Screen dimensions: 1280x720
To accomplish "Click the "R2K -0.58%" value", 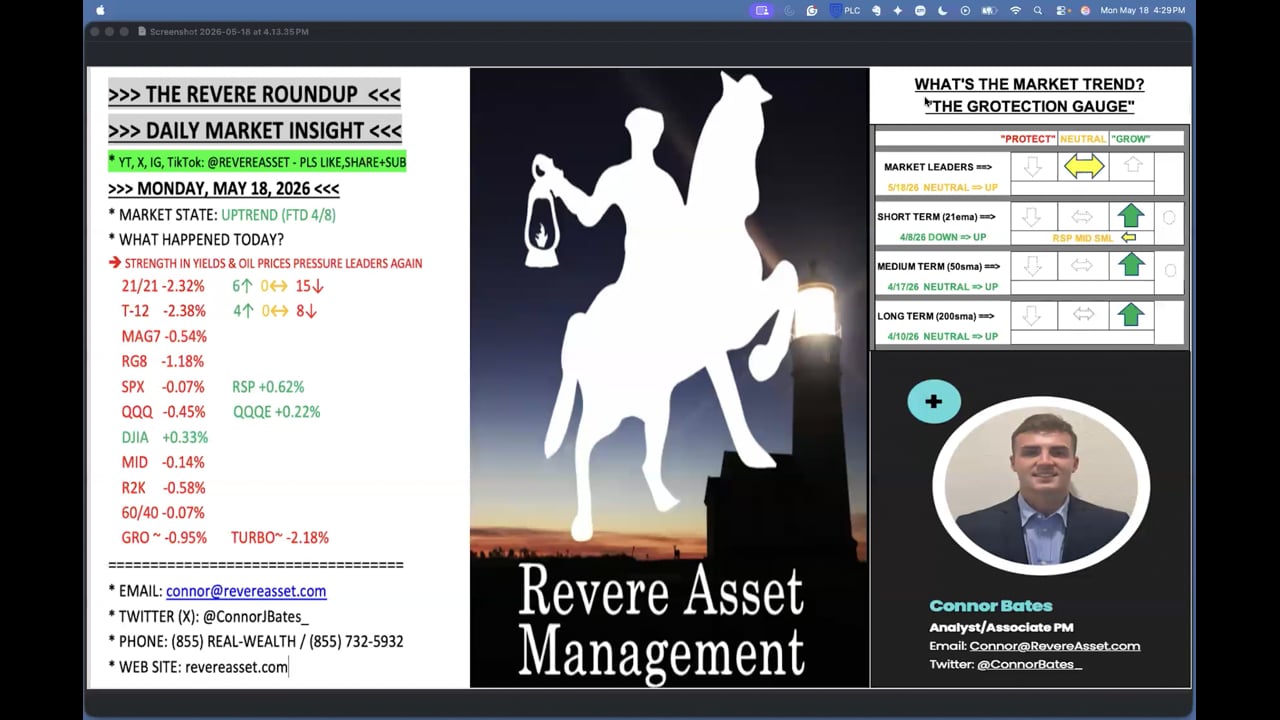I will click(163, 488).
